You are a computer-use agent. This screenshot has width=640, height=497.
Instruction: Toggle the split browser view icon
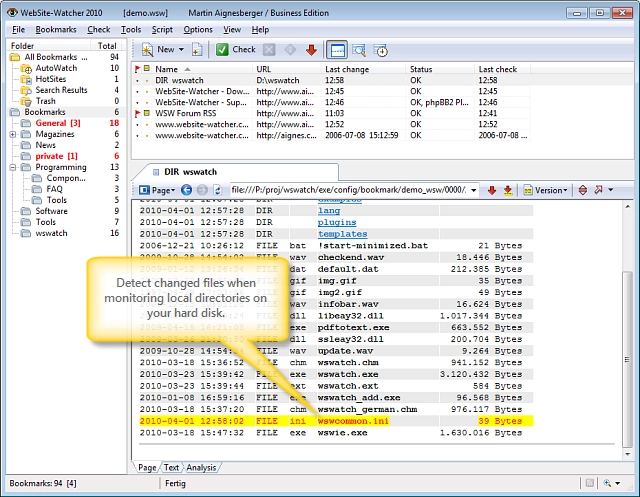(x=337, y=50)
